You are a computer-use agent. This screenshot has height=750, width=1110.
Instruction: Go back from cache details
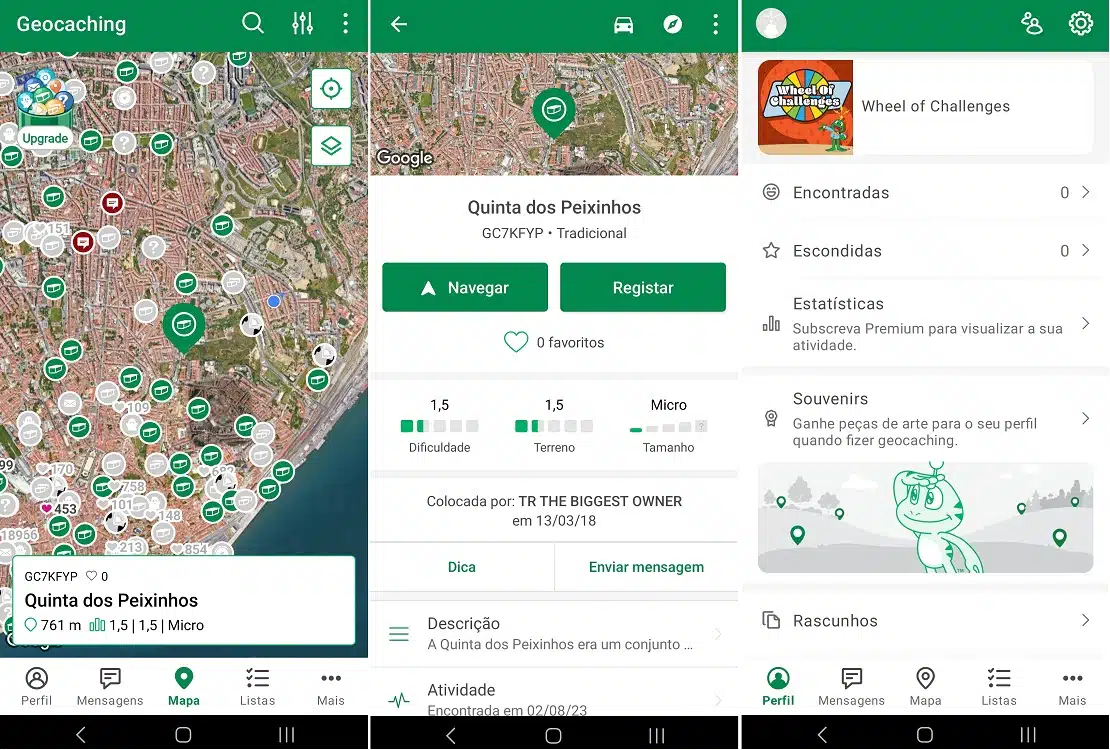399,24
